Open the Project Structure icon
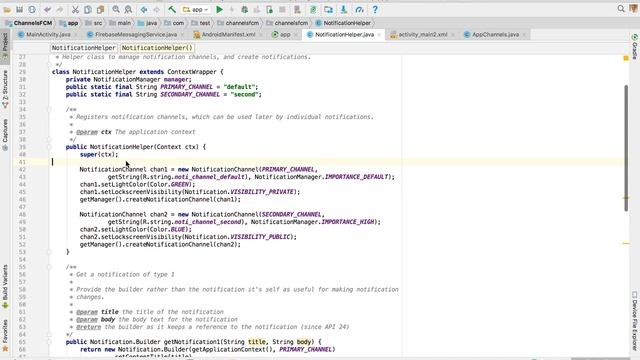The height and width of the screenshot is (360, 640). coord(329,9)
